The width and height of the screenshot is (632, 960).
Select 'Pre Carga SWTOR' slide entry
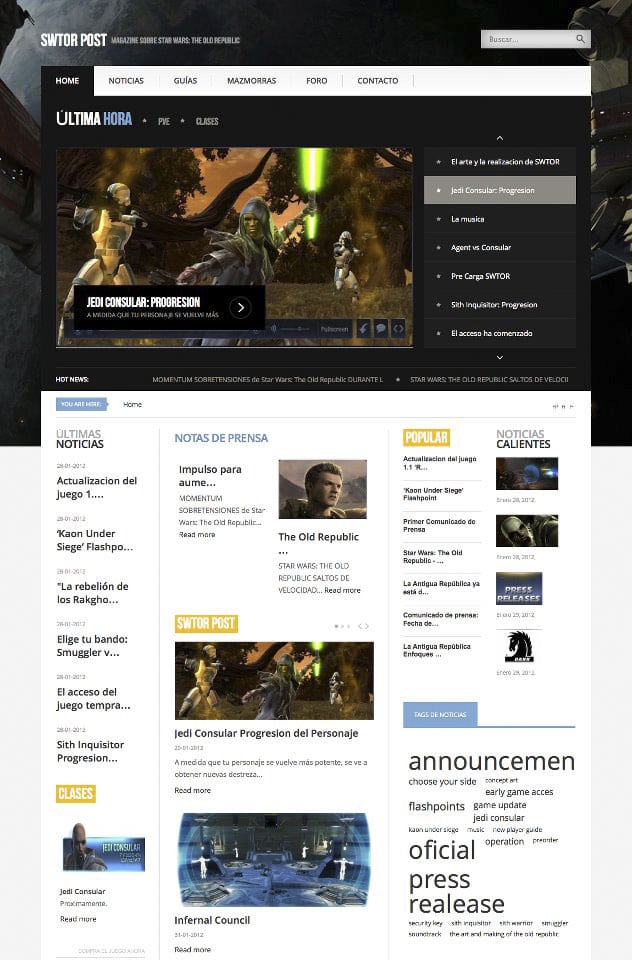(500, 276)
